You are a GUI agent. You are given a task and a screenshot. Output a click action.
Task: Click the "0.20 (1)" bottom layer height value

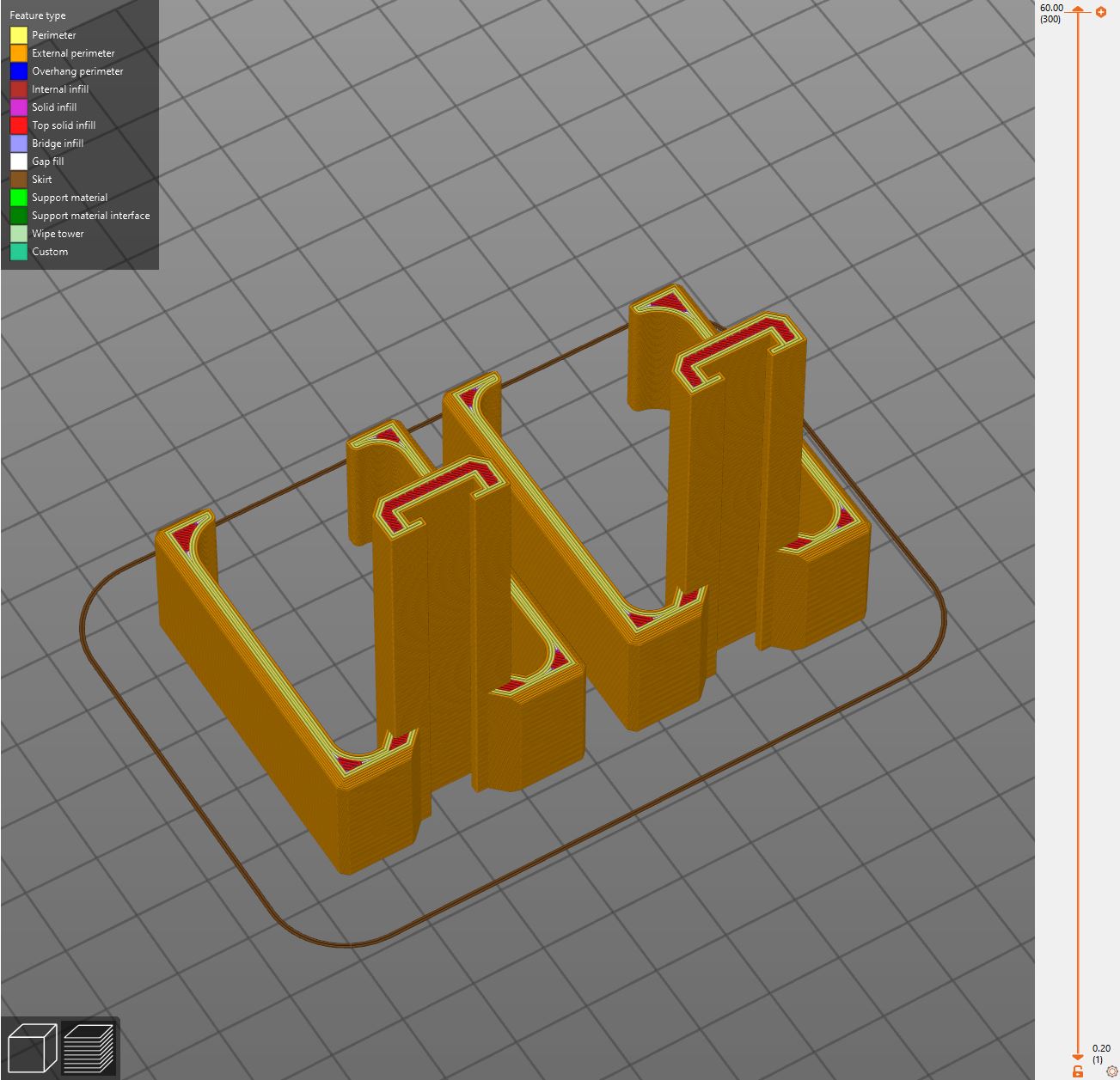(x=1101, y=1054)
